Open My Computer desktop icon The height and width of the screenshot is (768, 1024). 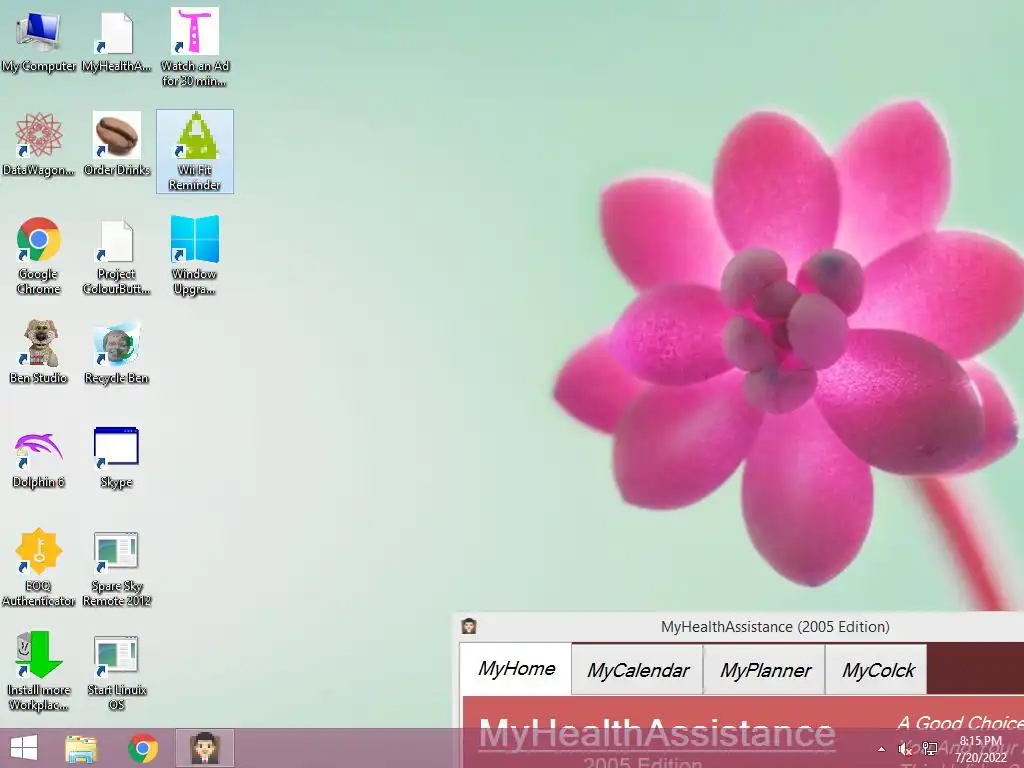pos(39,42)
